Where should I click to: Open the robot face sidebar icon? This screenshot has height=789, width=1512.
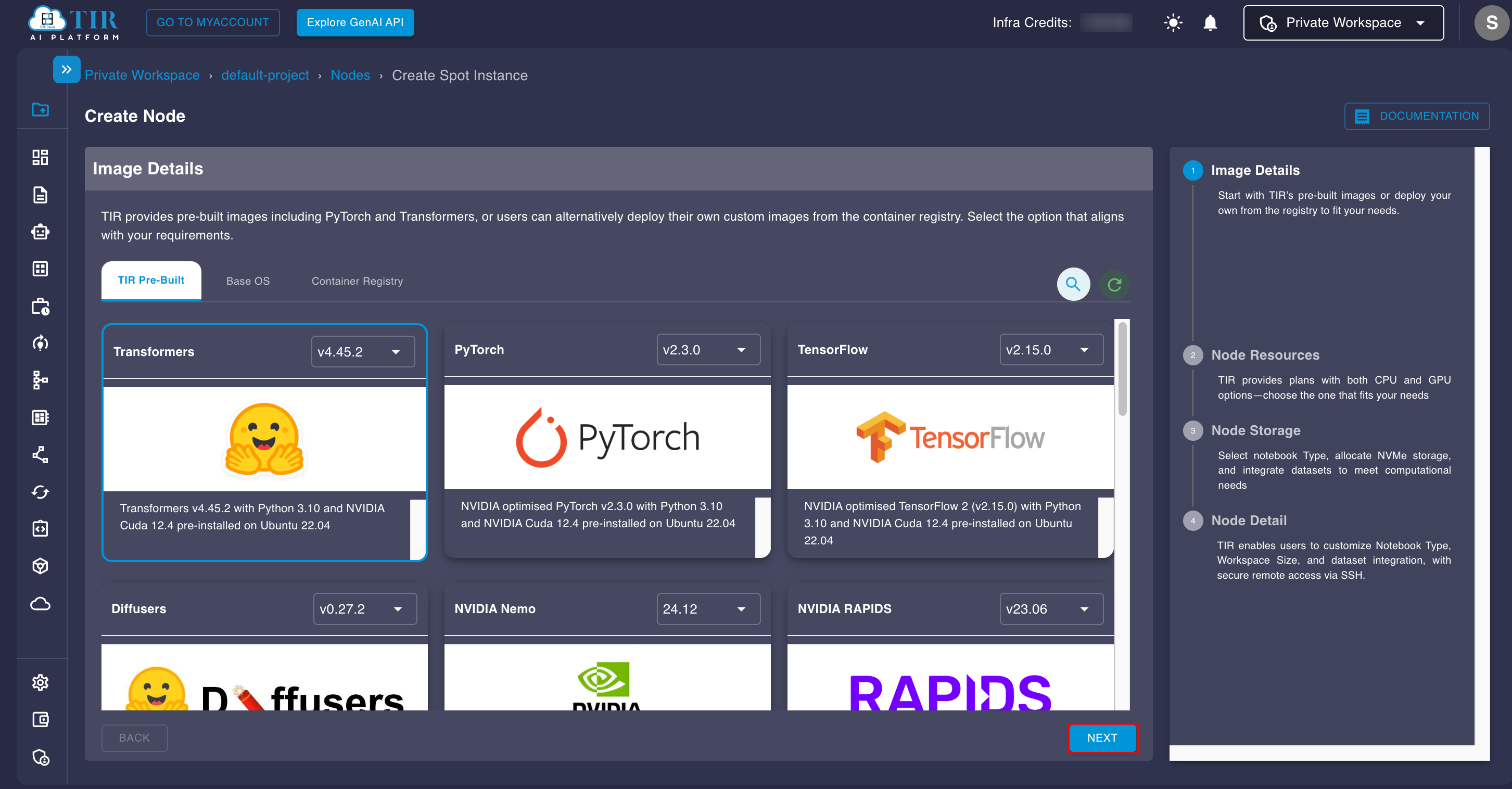40,232
